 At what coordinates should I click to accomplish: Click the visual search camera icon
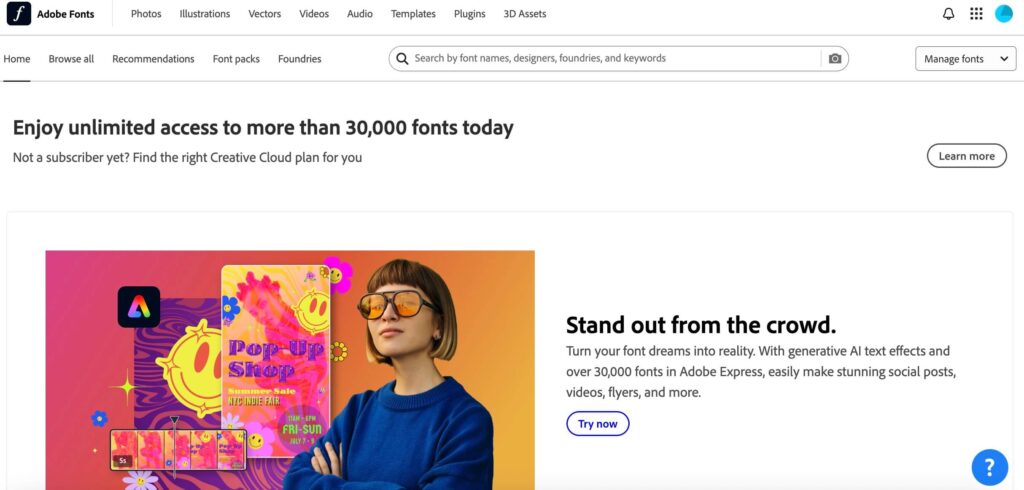click(x=835, y=59)
